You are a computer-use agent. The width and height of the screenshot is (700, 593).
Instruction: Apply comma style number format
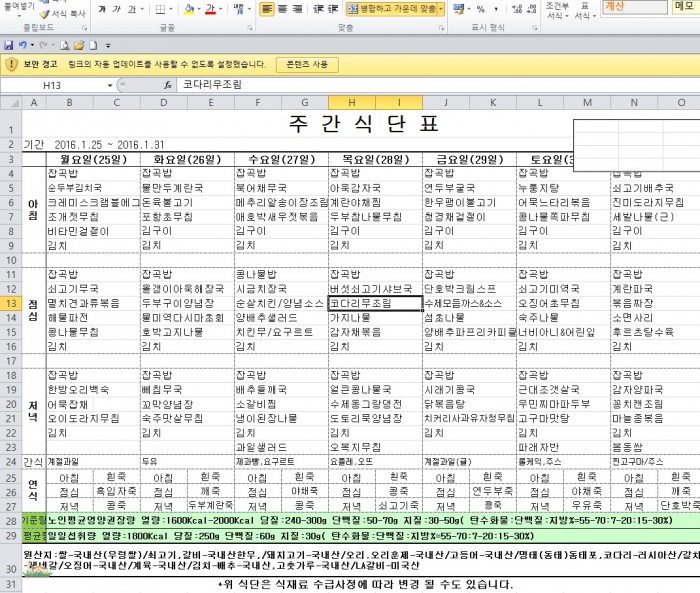click(496, 9)
